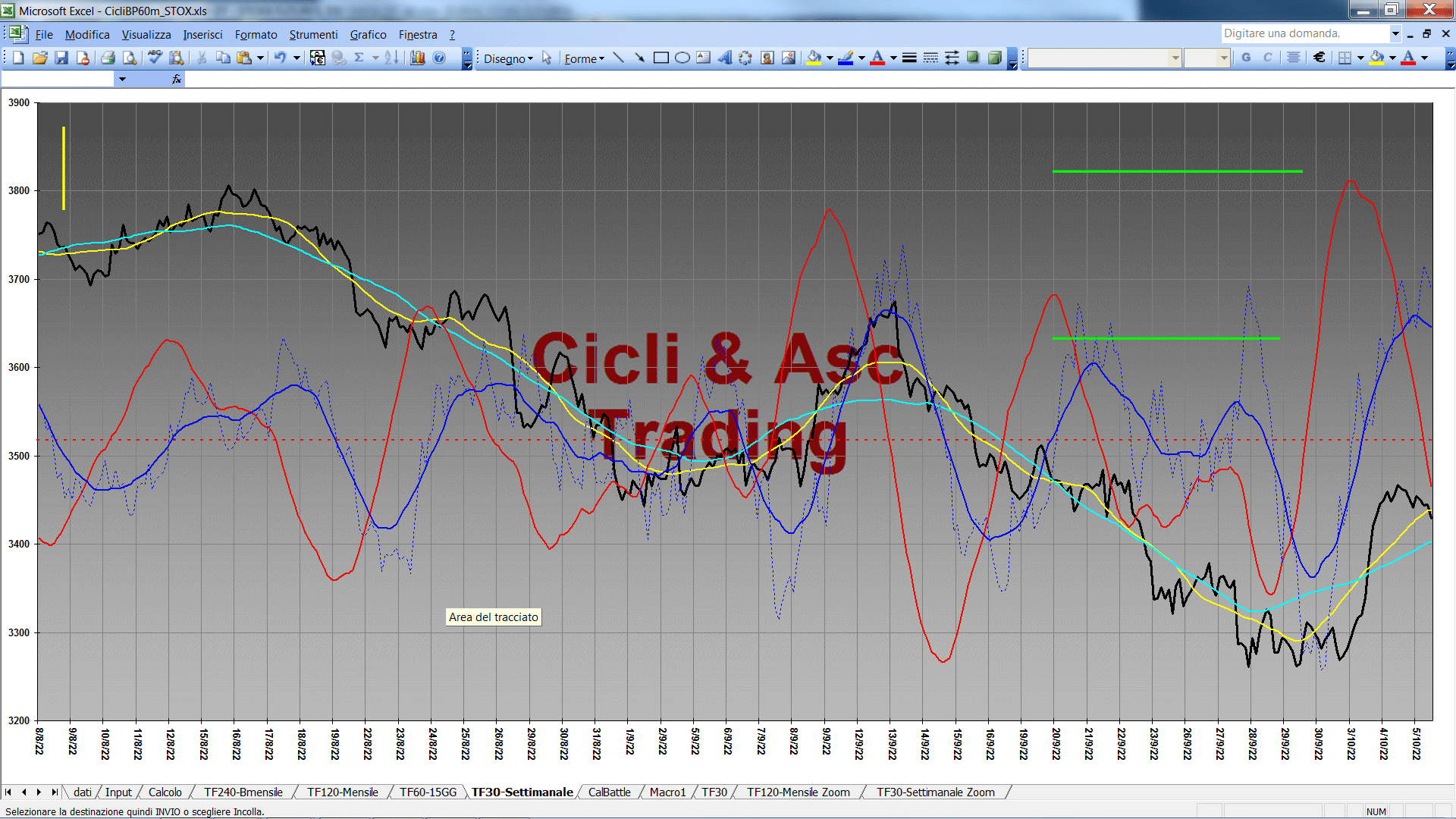
Task: Open the Disegno drawing menu
Action: [x=508, y=58]
